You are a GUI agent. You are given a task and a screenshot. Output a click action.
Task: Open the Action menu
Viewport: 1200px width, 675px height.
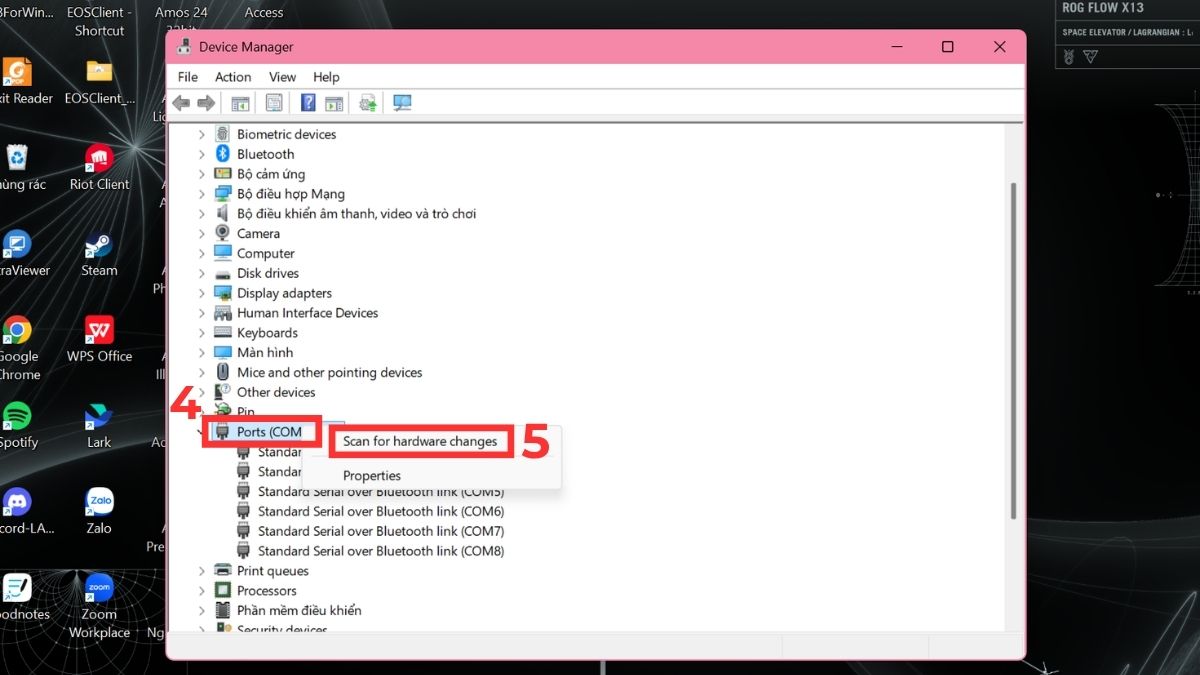click(x=233, y=77)
